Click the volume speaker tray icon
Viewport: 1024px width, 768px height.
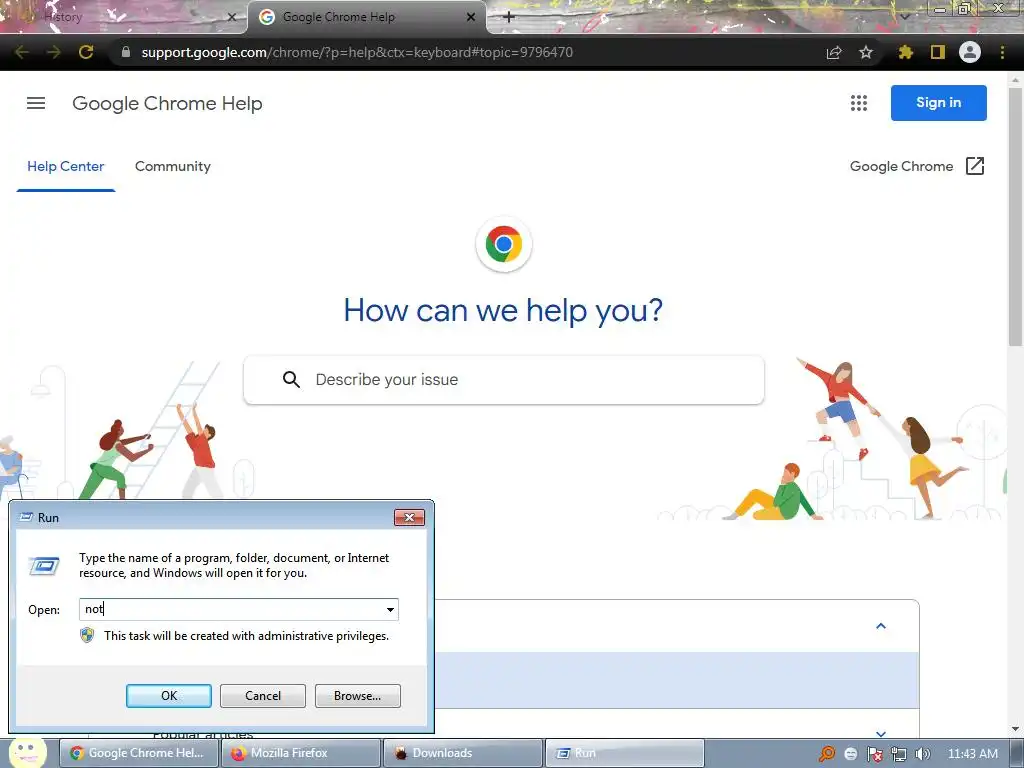pyautogui.click(x=923, y=754)
